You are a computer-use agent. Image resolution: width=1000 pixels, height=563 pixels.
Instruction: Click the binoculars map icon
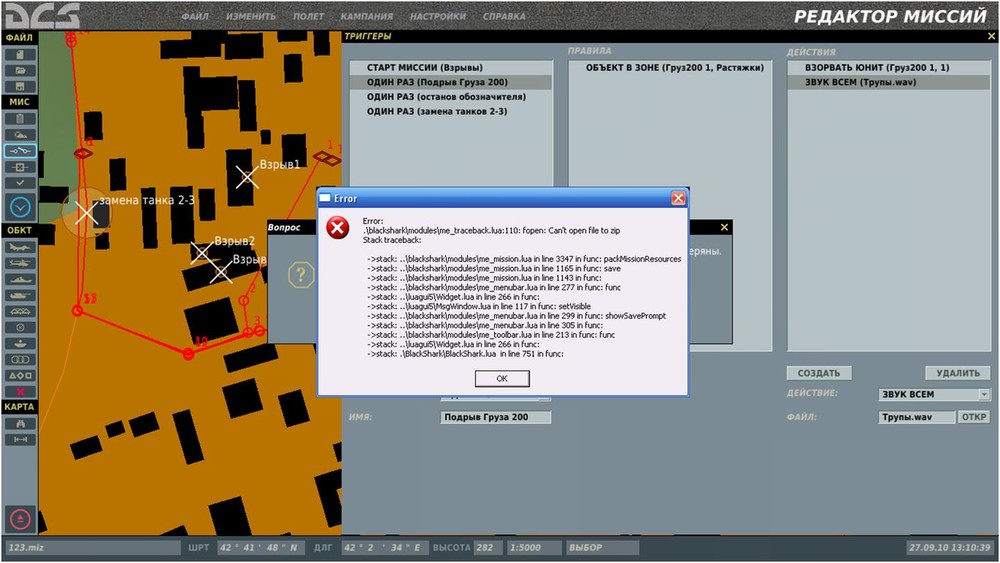pos(20,423)
